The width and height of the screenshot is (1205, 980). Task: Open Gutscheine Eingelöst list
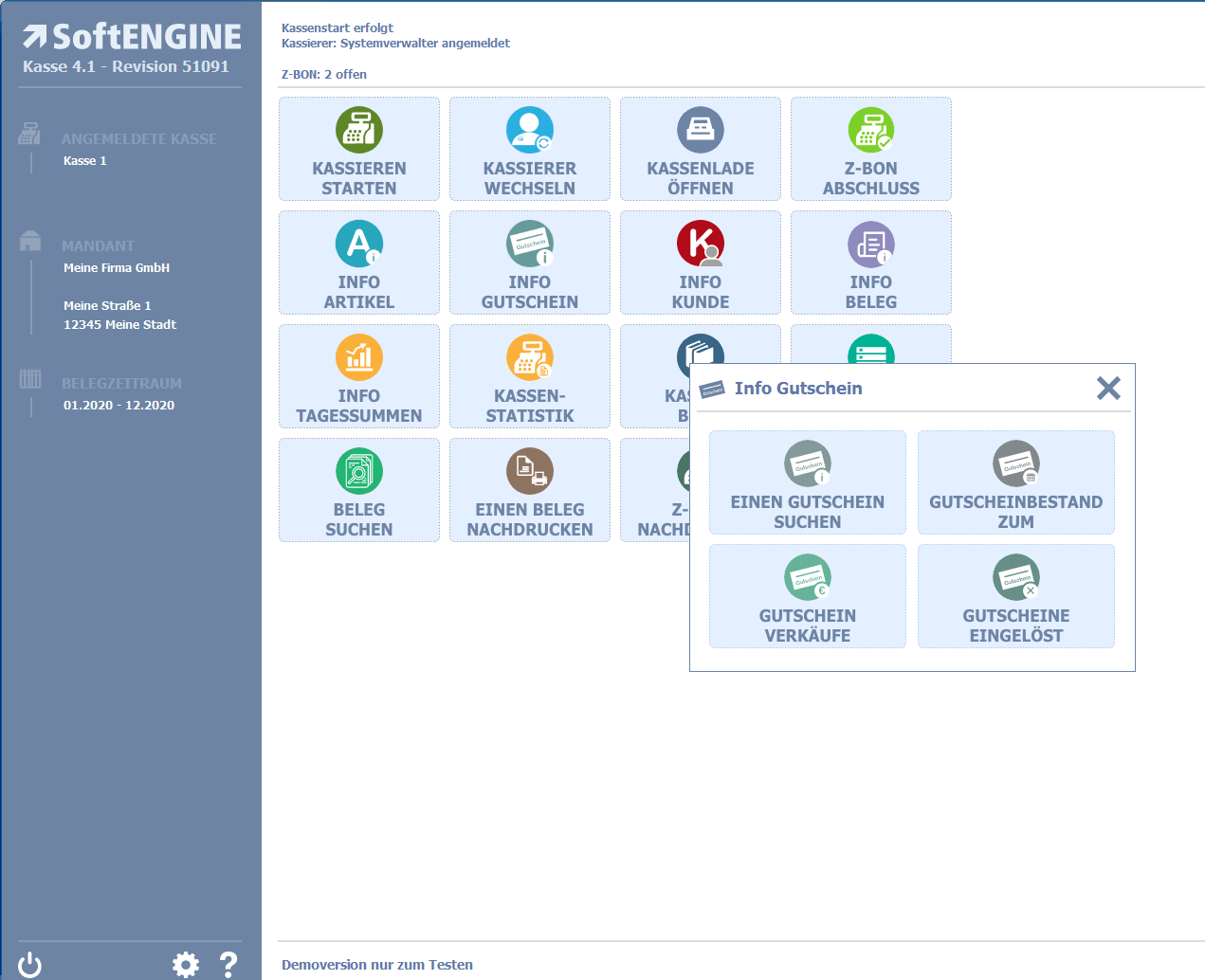(1015, 597)
